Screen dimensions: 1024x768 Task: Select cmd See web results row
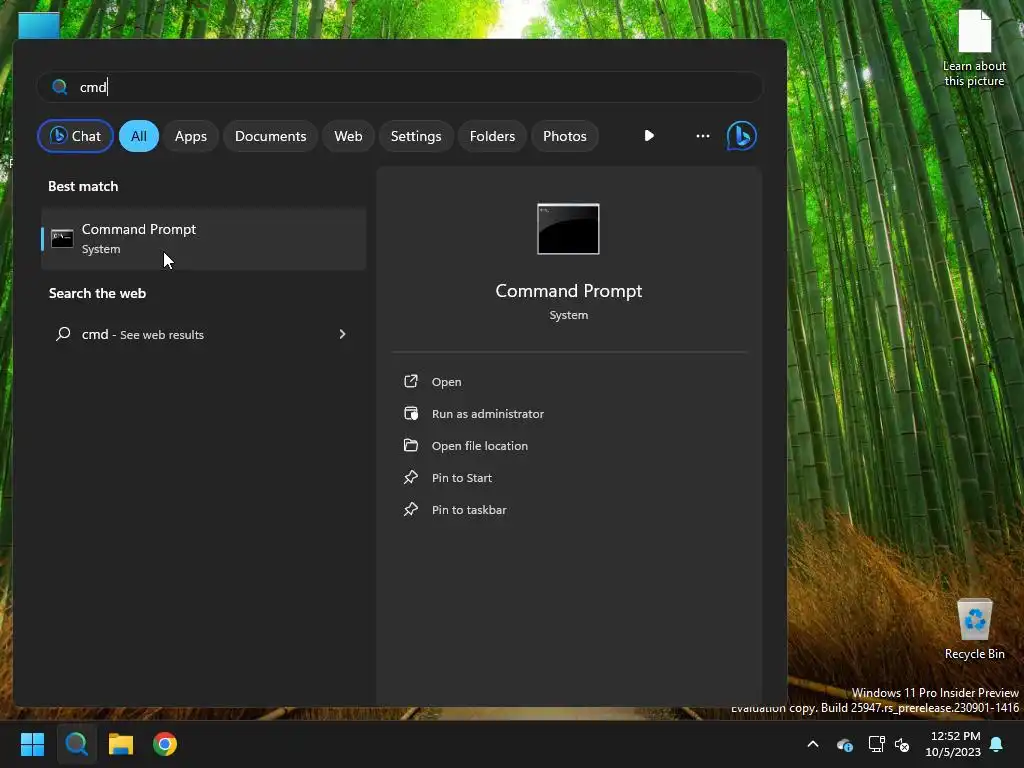tap(203, 334)
